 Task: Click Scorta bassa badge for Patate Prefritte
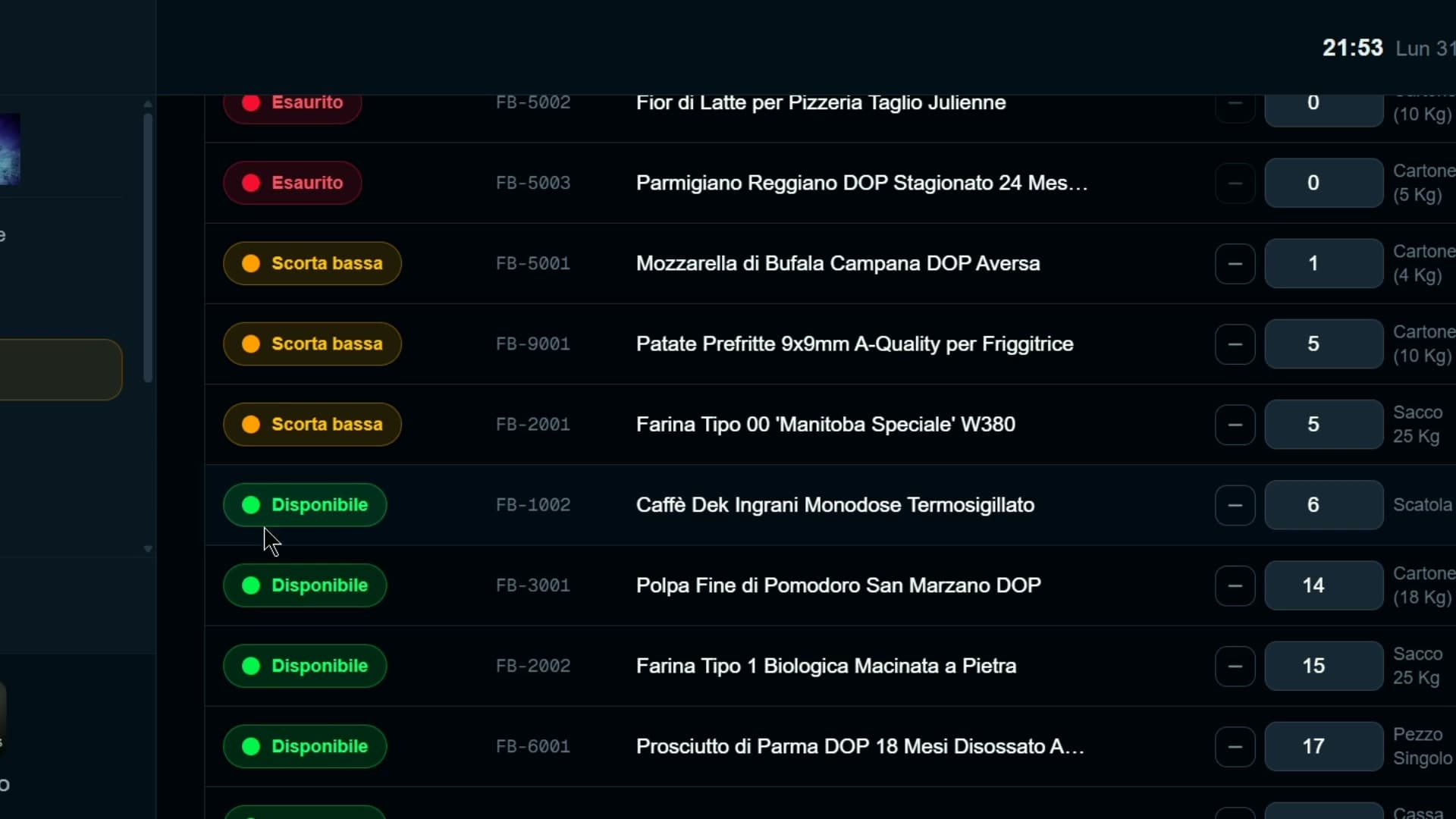tap(312, 344)
